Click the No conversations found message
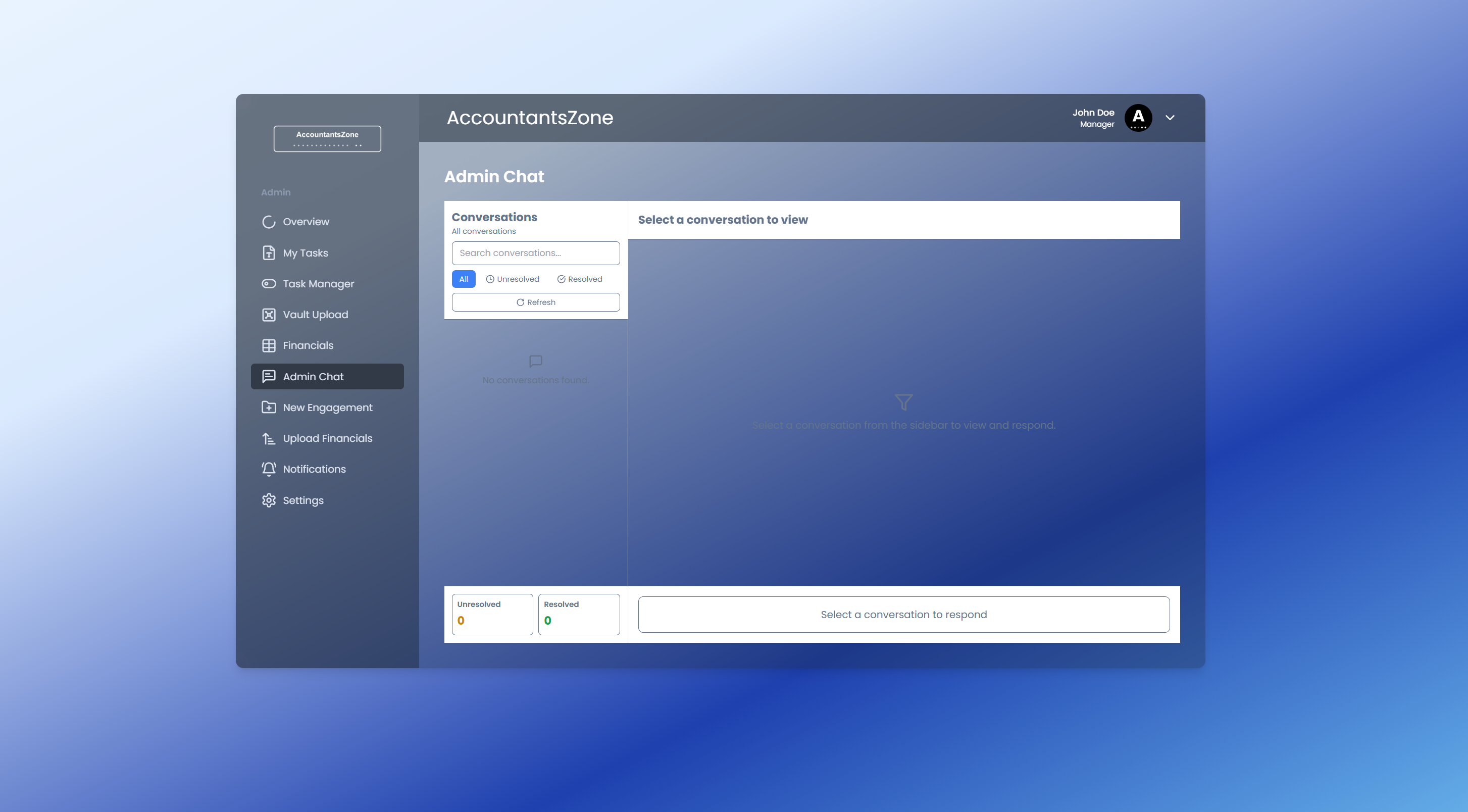This screenshot has width=1468, height=812. 536,380
